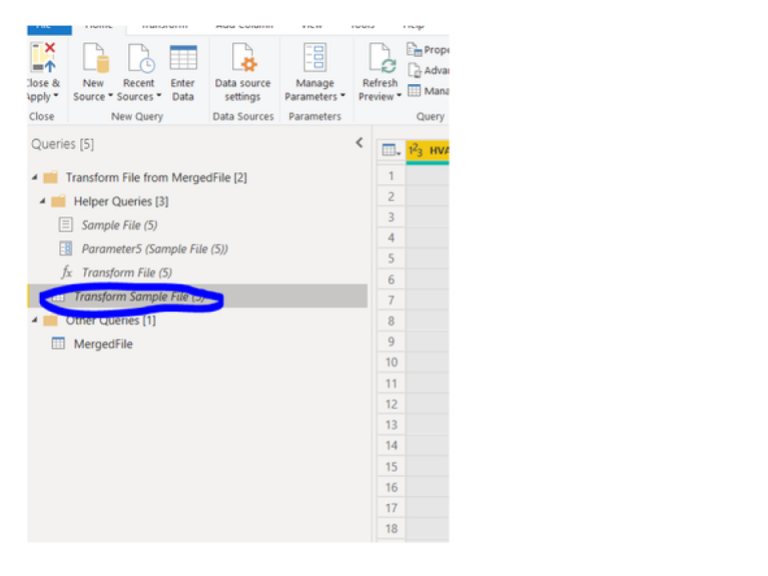Screen dimensions: 768x576
Task: Select Transform File from MergedFile folder
Action: point(156,177)
